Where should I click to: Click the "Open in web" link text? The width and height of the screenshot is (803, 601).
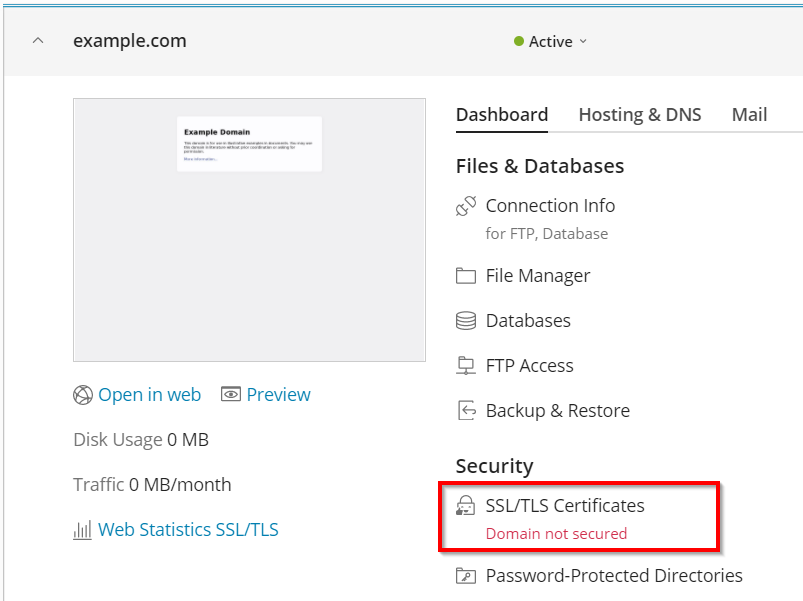coord(149,395)
